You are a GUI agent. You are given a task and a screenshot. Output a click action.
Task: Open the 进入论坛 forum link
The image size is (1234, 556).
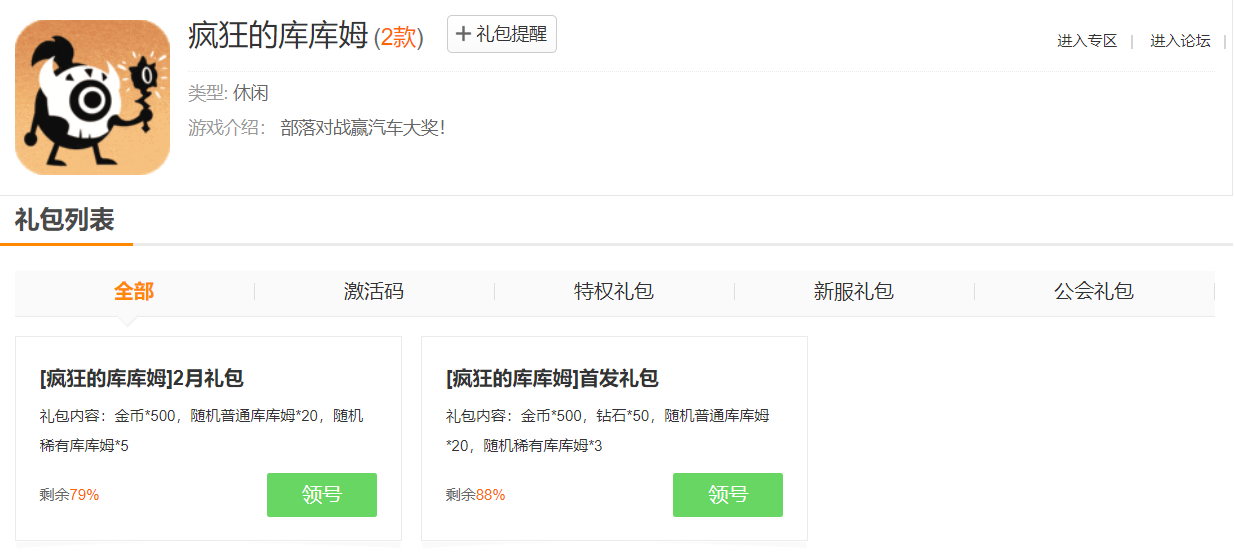tap(1180, 41)
